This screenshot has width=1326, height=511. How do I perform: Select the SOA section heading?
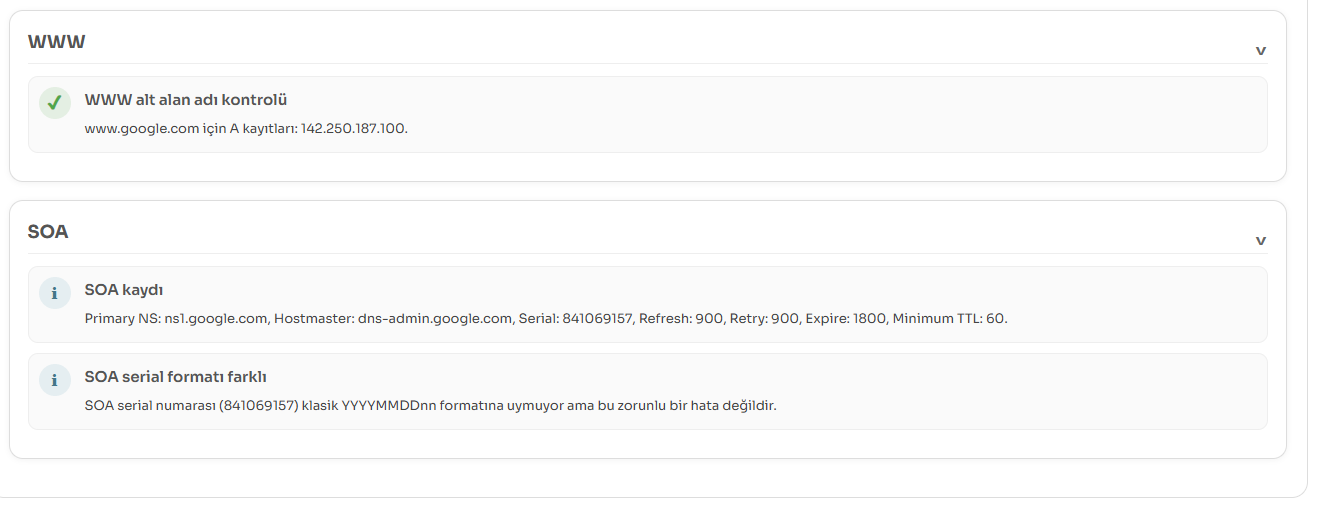[48, 232]
